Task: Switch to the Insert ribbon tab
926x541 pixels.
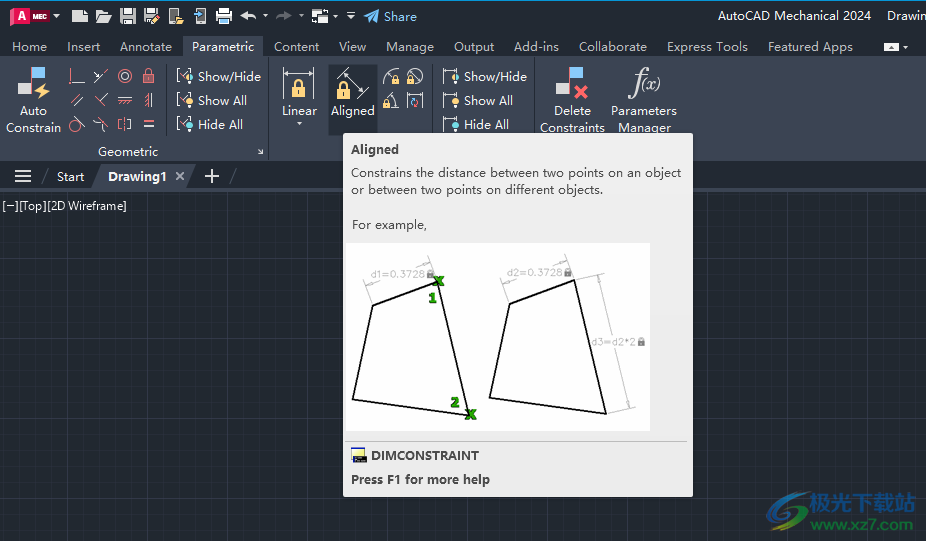Action: (x=83, y=47)
